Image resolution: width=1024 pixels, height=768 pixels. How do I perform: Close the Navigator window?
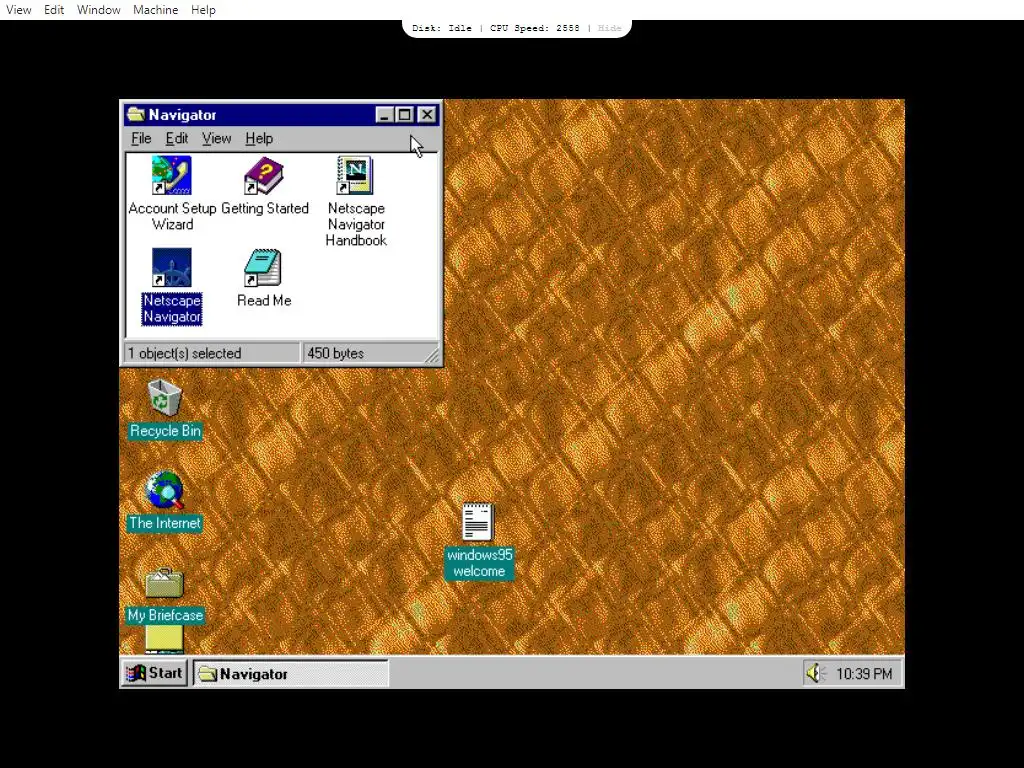coord(426,115)
